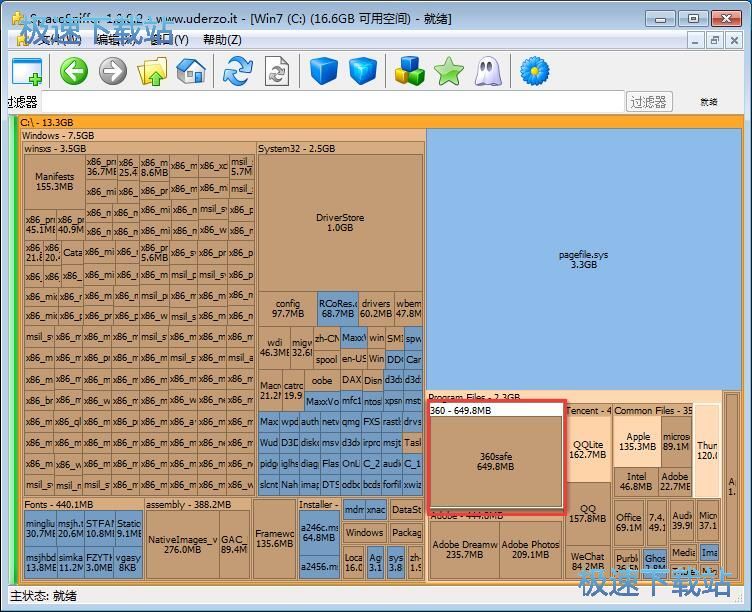This screenshot has height=612, width=752.
Task: Select the NativeImages 276.0MB block
Action: 182,544
